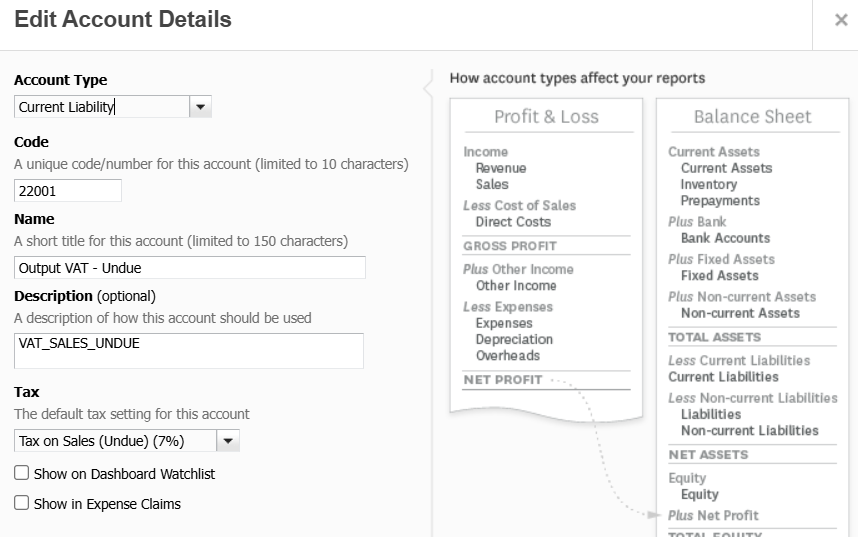Open the Account Type dropdown arrow
Viewport: 858px width, 537px height.
[x=201, y=107]
